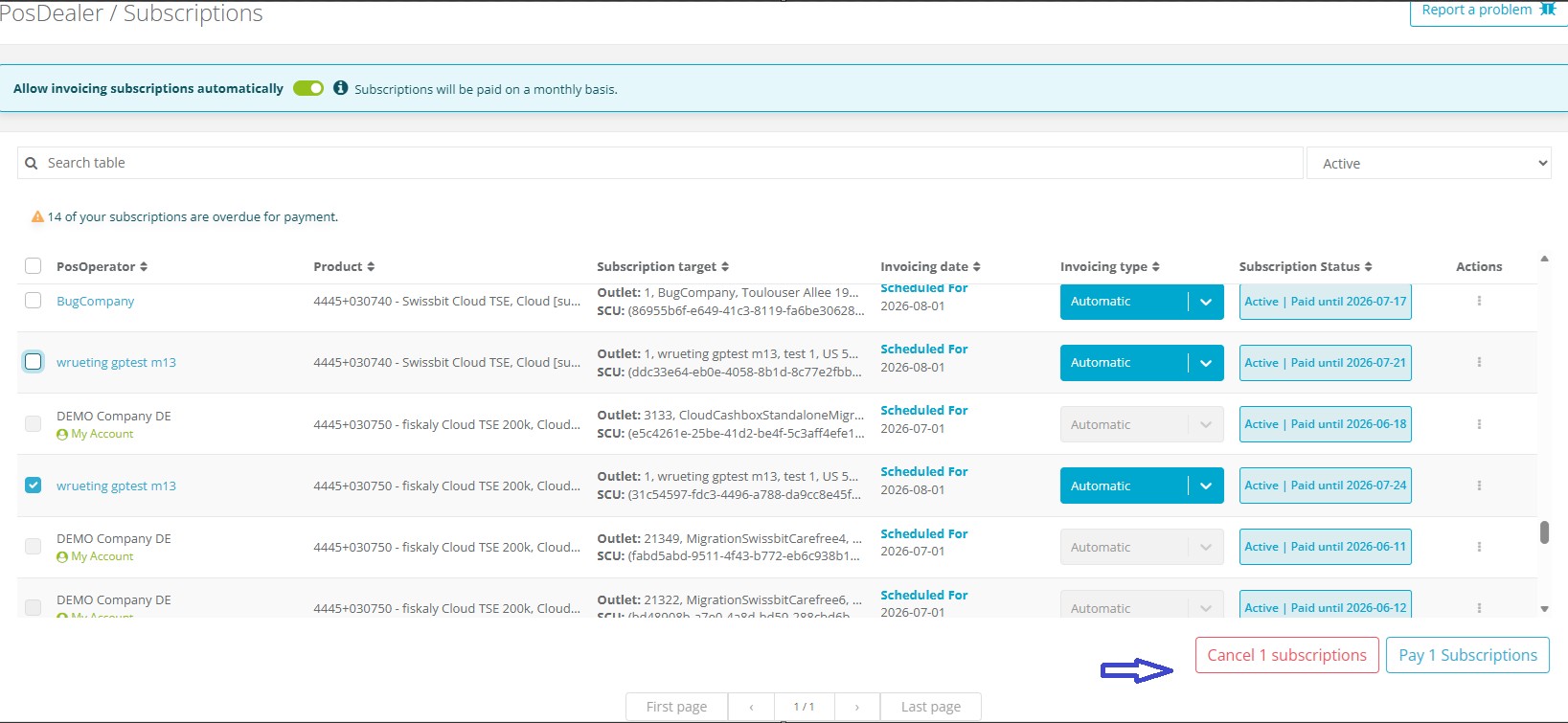Click the PosDealer / Subscriptions page heading
The height and width of the screenshot is (723, 1568).
(131, 13)
